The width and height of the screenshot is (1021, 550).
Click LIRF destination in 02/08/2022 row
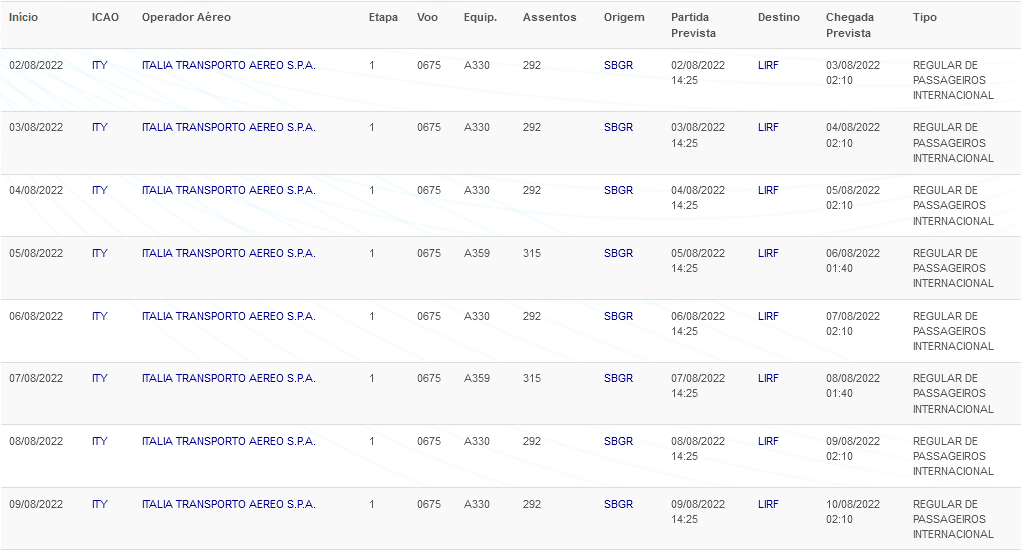point(768,65)
